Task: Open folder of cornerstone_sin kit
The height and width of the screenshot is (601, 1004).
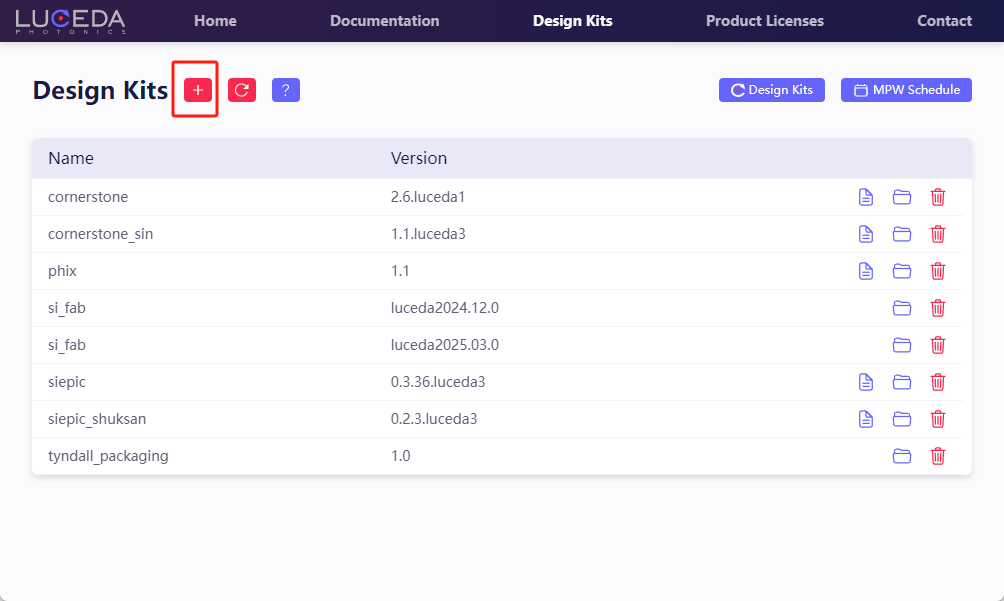Action: [902, 234]
